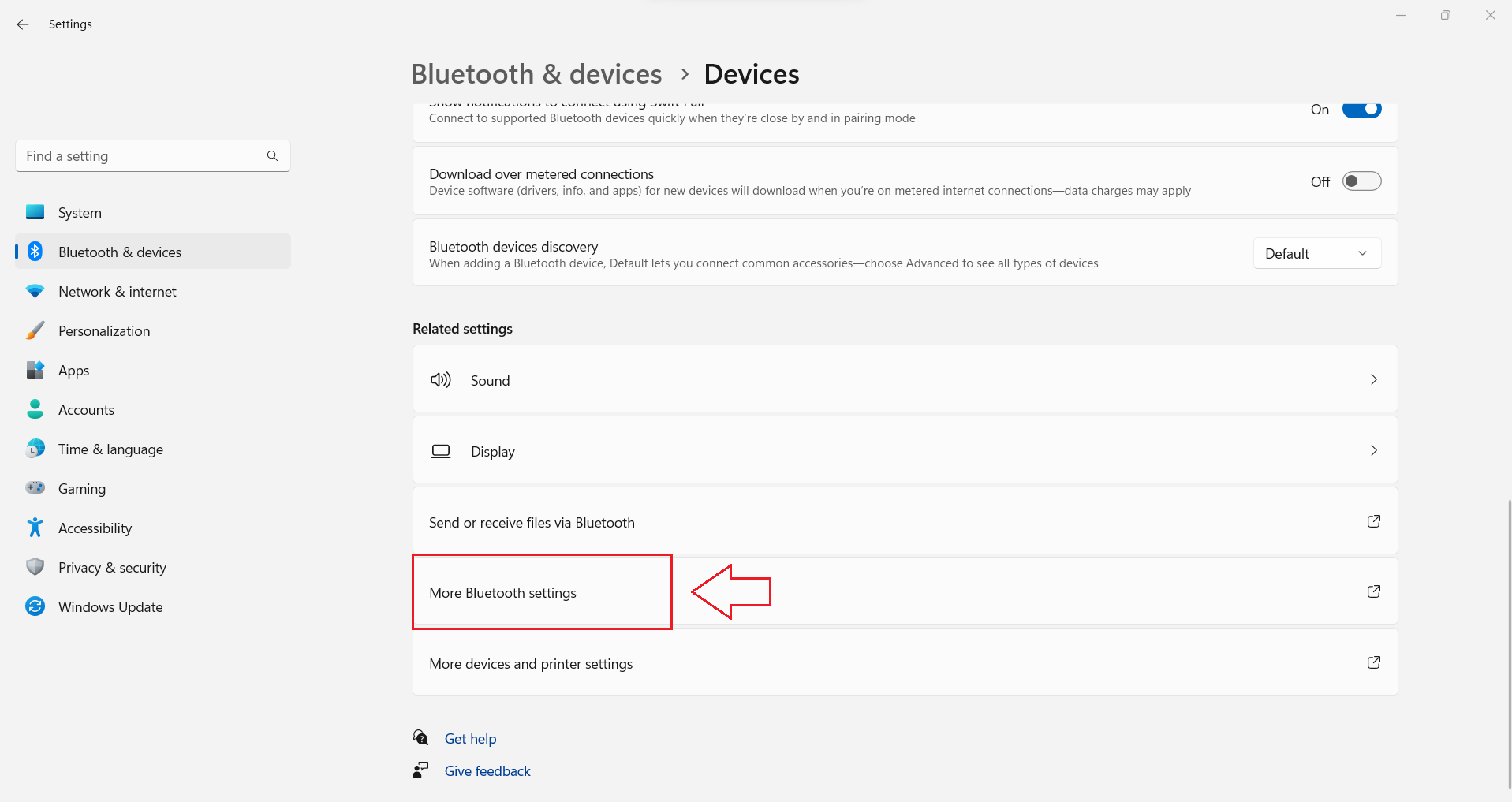The width and height of the screenshot is (1512, 802).
Task: Click the Windows Update icon
Action: click(x=35, y=606)
